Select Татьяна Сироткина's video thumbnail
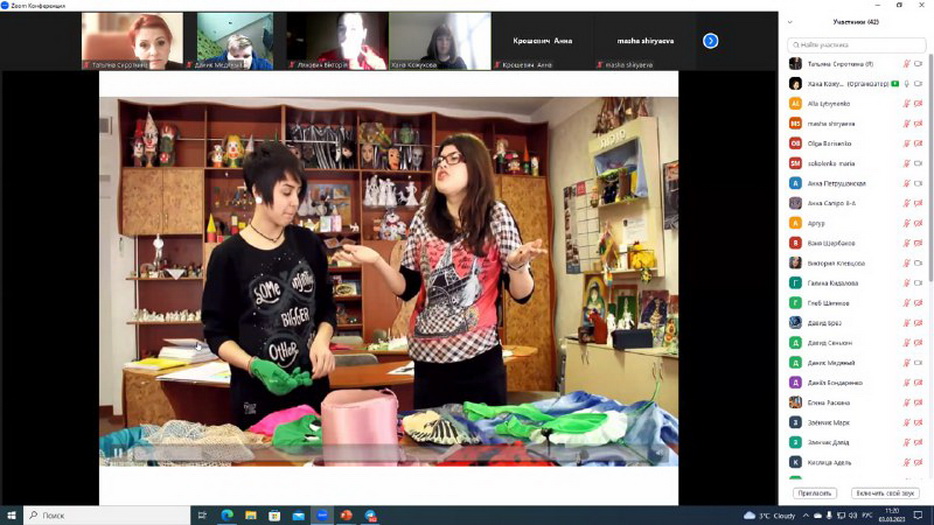The image size is (934, 525). coord(132,41)
